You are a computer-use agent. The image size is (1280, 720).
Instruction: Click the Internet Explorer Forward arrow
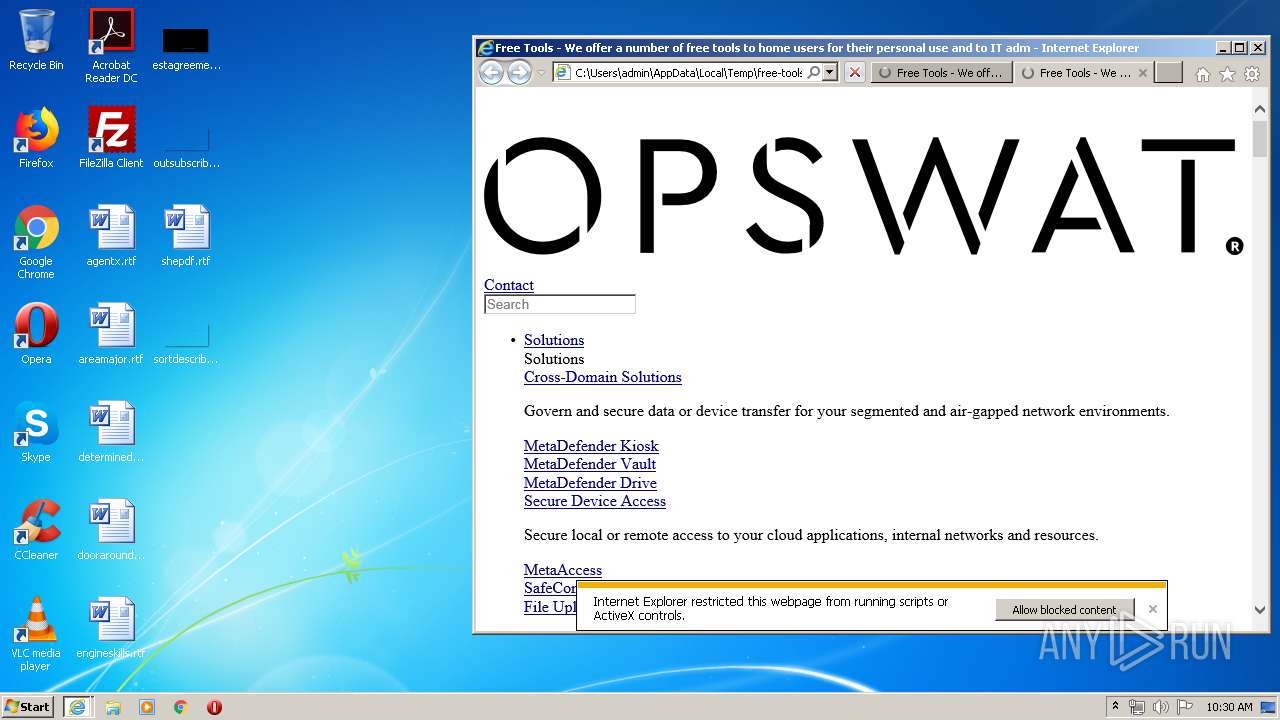click(x=519, y=72)
